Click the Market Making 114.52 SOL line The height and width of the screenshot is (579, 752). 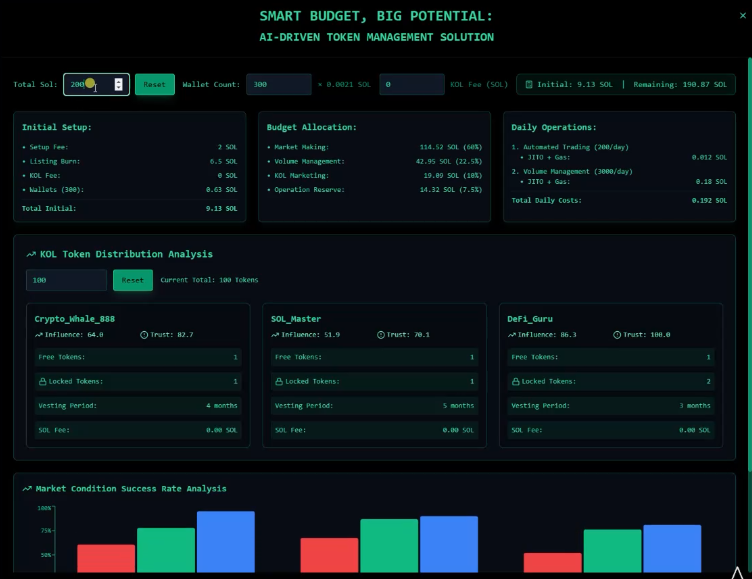click(x=375, y=147)
